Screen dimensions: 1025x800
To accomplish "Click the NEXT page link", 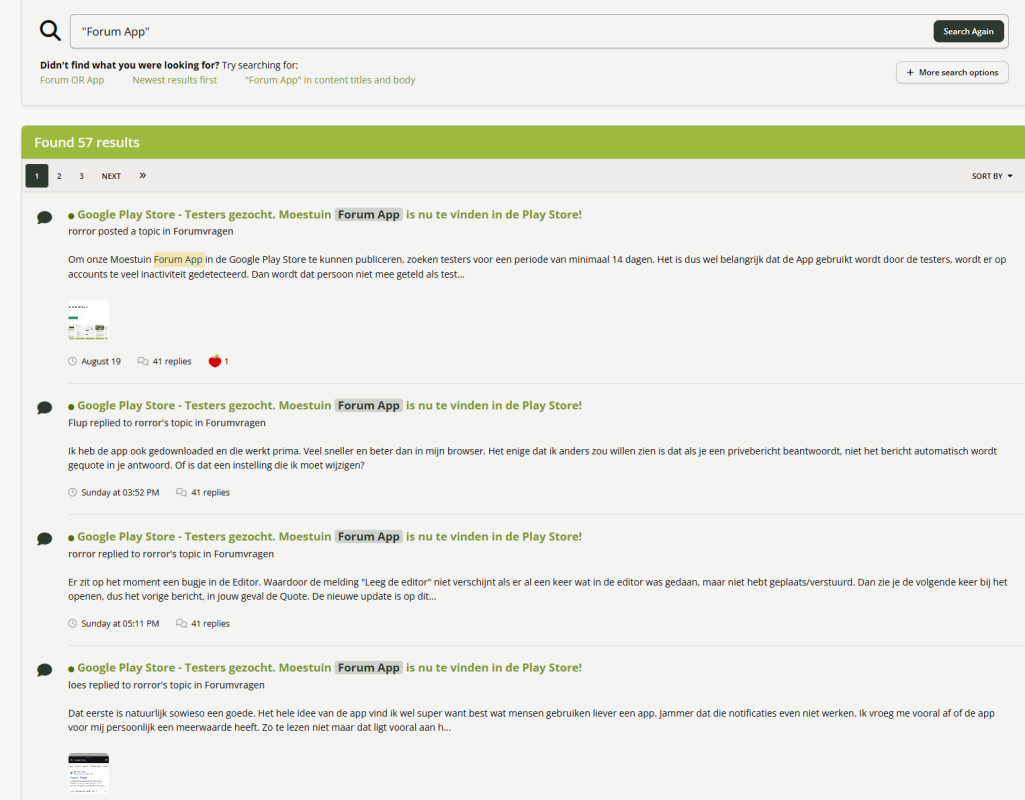I will [x=111, y=176].
